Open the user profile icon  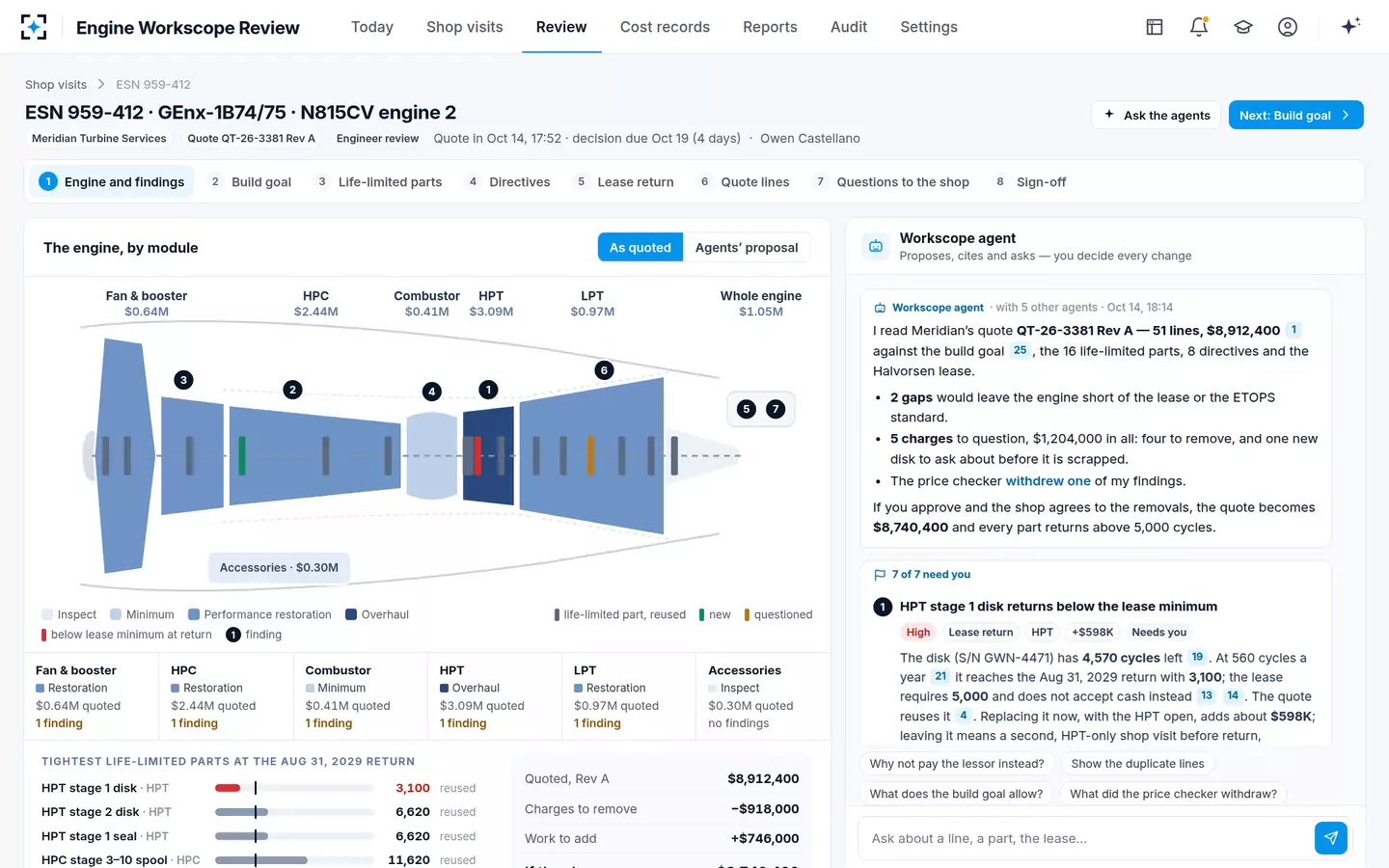[x=1288, y=27]
